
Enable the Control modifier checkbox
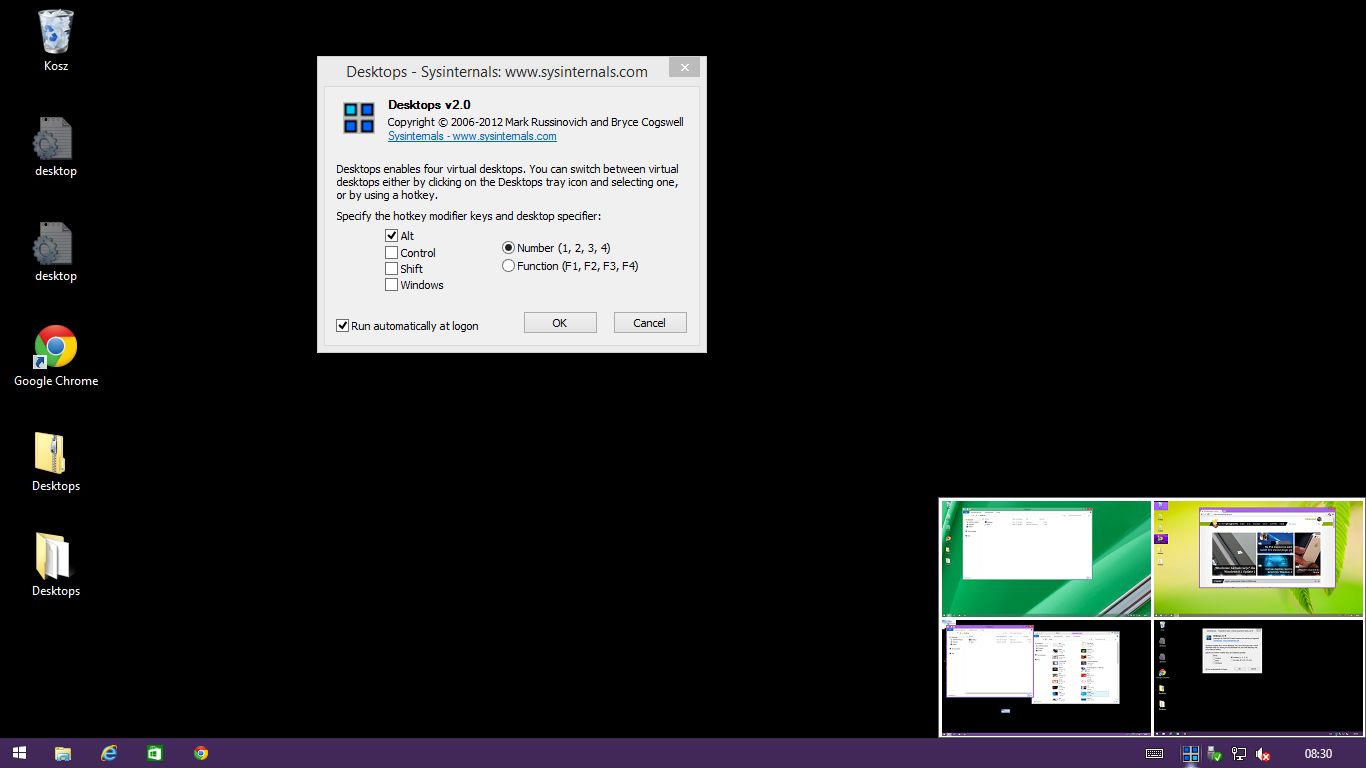(x=392, y=253)
